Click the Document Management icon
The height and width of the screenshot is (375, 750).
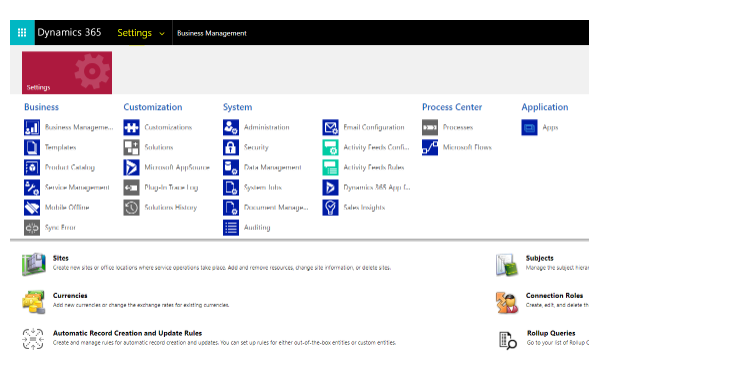click(x=231, y=208)
